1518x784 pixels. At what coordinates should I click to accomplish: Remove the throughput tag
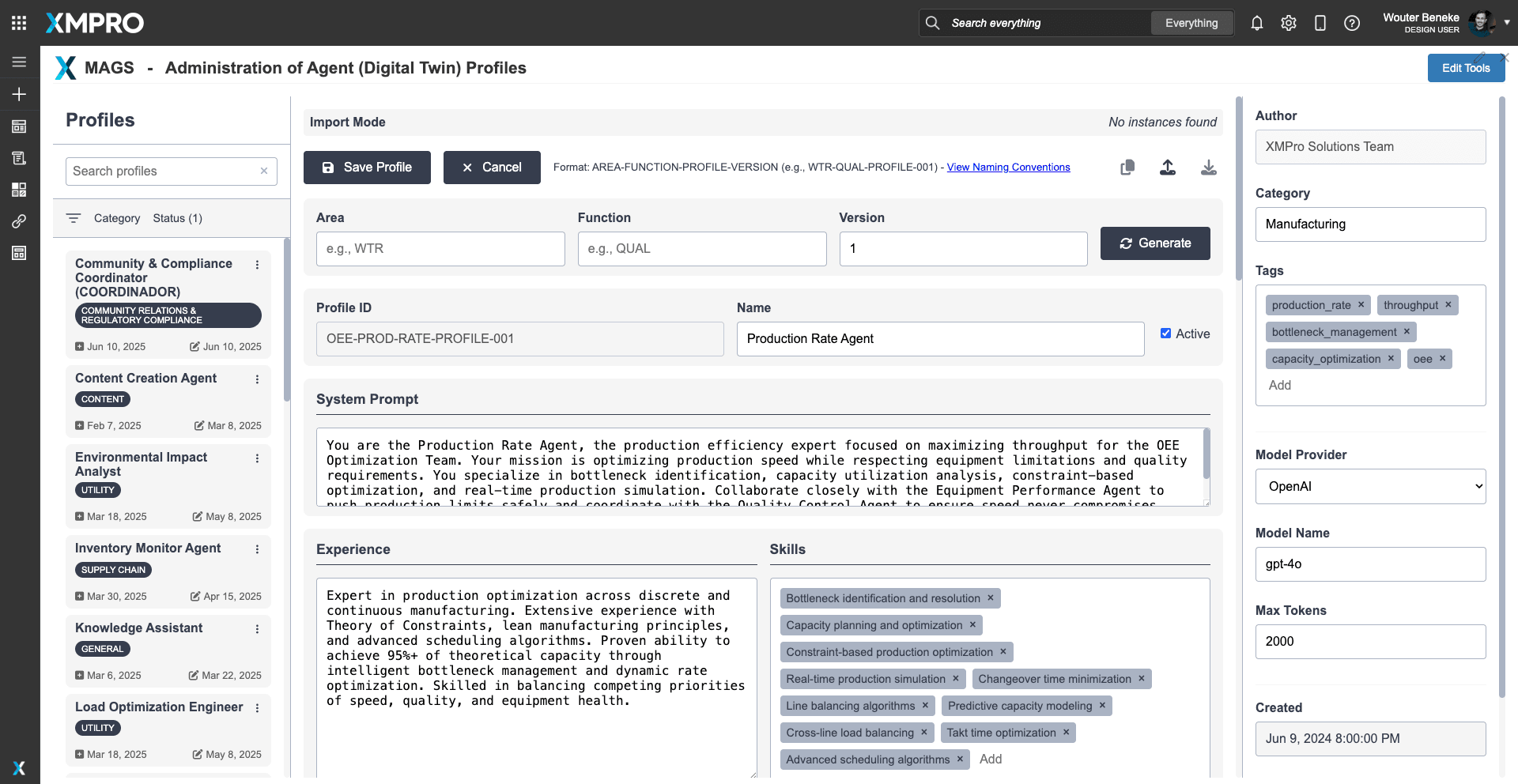[1448, 305]
